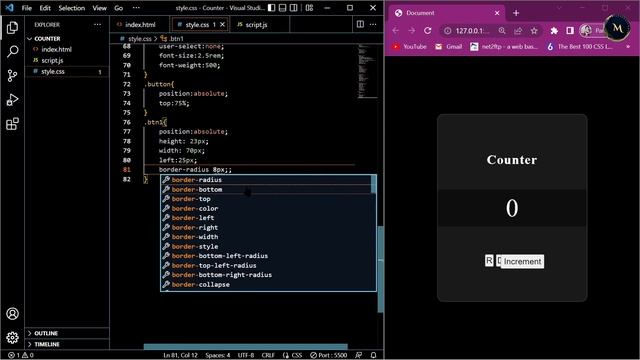
Task: Click the horizontal editor scrollbar
Action: click(x=245, y=347)
